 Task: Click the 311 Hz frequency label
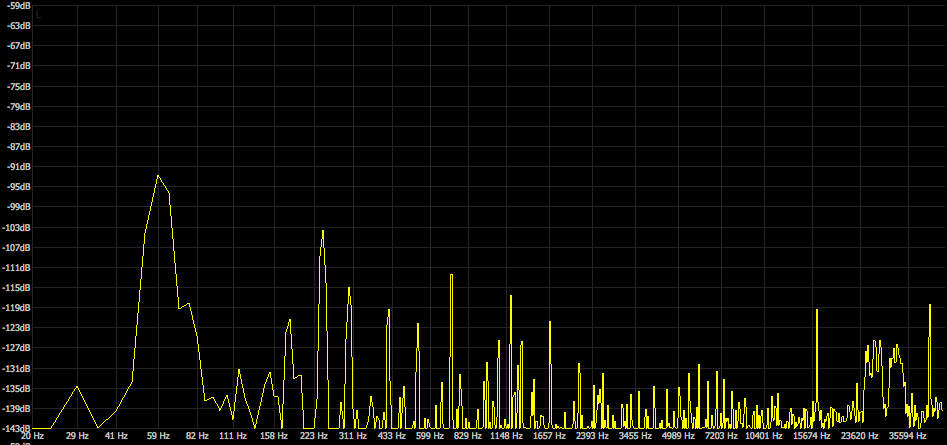click(x=353, y=435)
